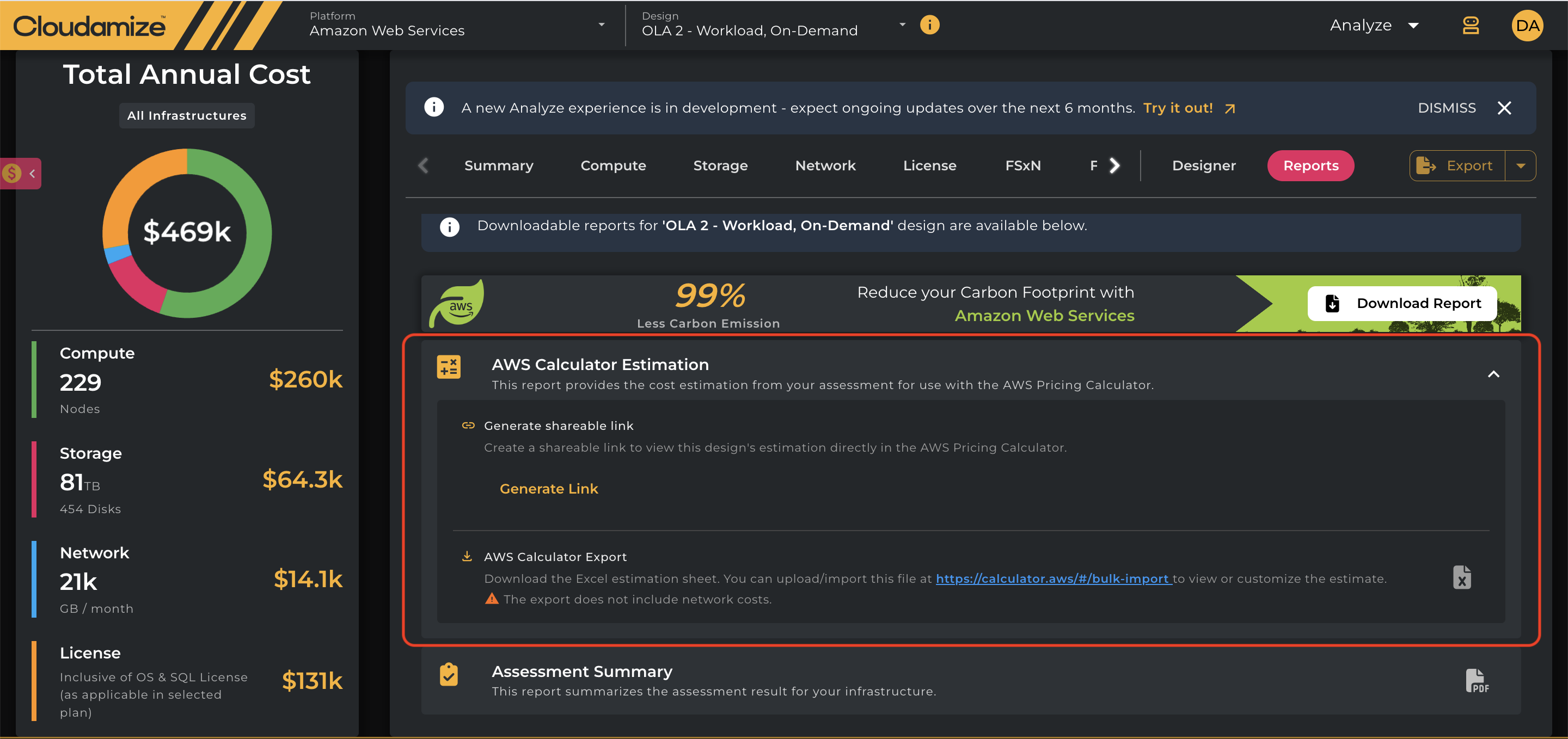The width and height of the screenshot is (1568, 739).
Task: Open the Storage tab
Action: tap(720, 165)
